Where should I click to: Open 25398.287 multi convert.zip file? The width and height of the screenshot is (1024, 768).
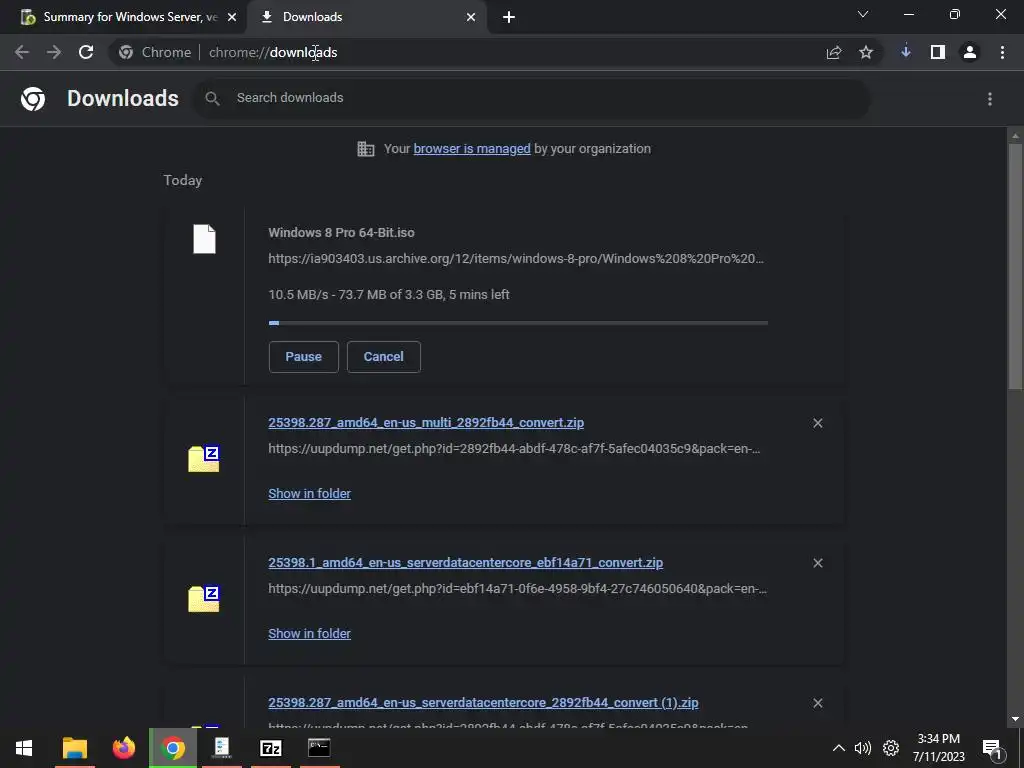pos(426,423)
